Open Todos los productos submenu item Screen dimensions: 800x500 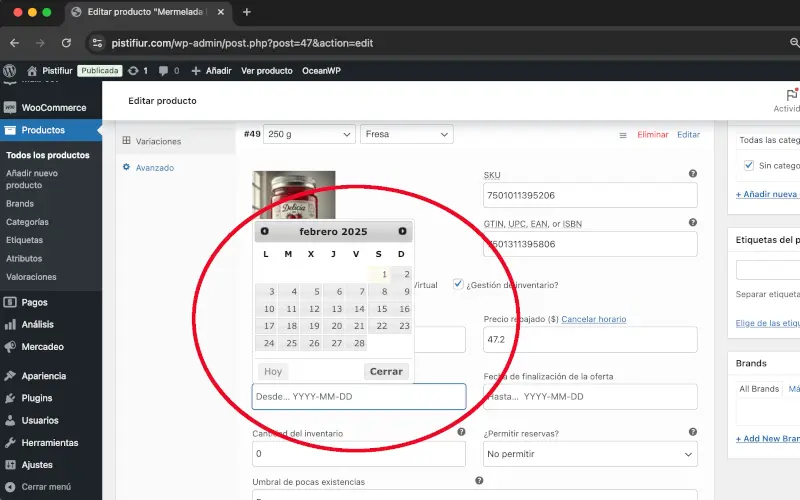click(47, 155)
